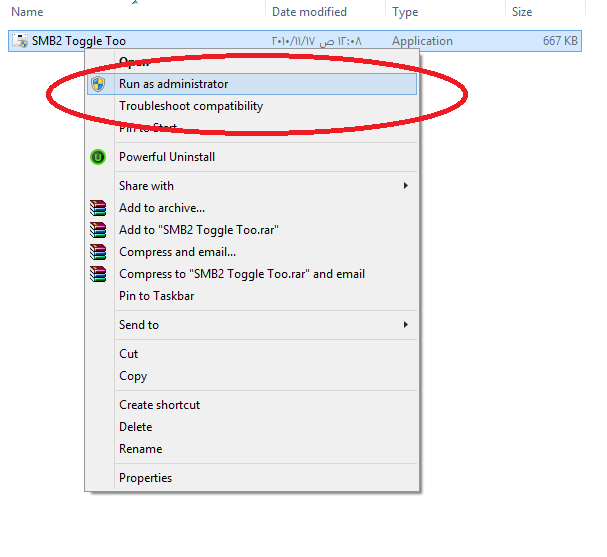
Task: Sort by Date modified column header
Action: tap(308, 12)
